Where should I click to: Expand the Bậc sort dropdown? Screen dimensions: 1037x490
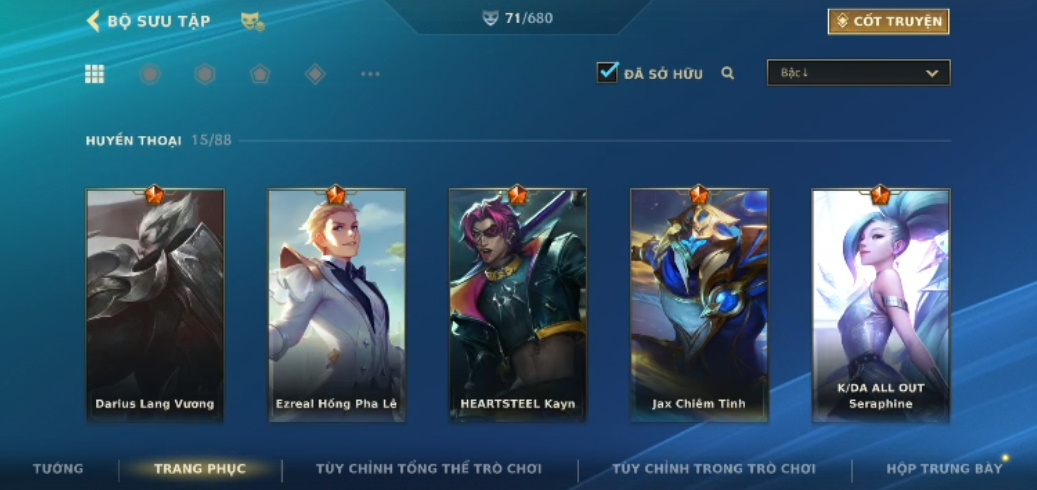click(858, 73)
